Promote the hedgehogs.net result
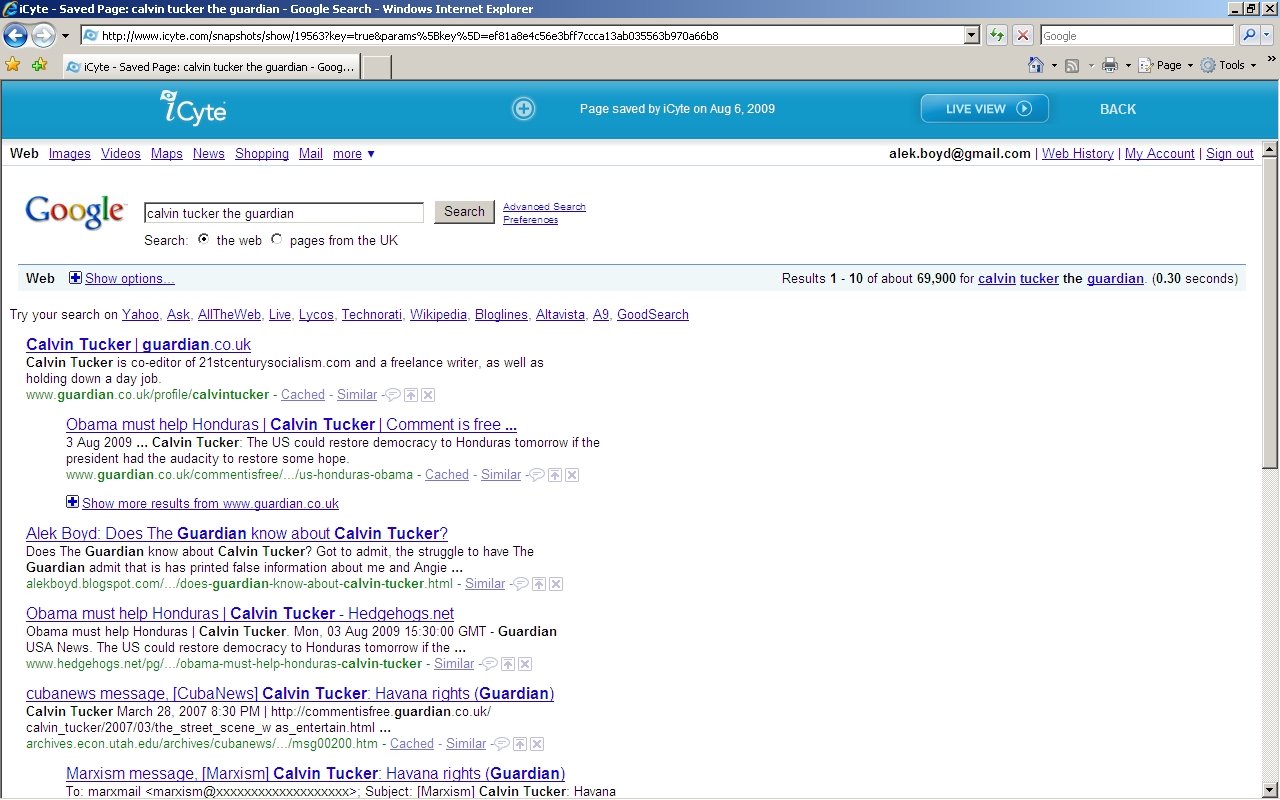The image size is (1280, 800). [508, 664]
